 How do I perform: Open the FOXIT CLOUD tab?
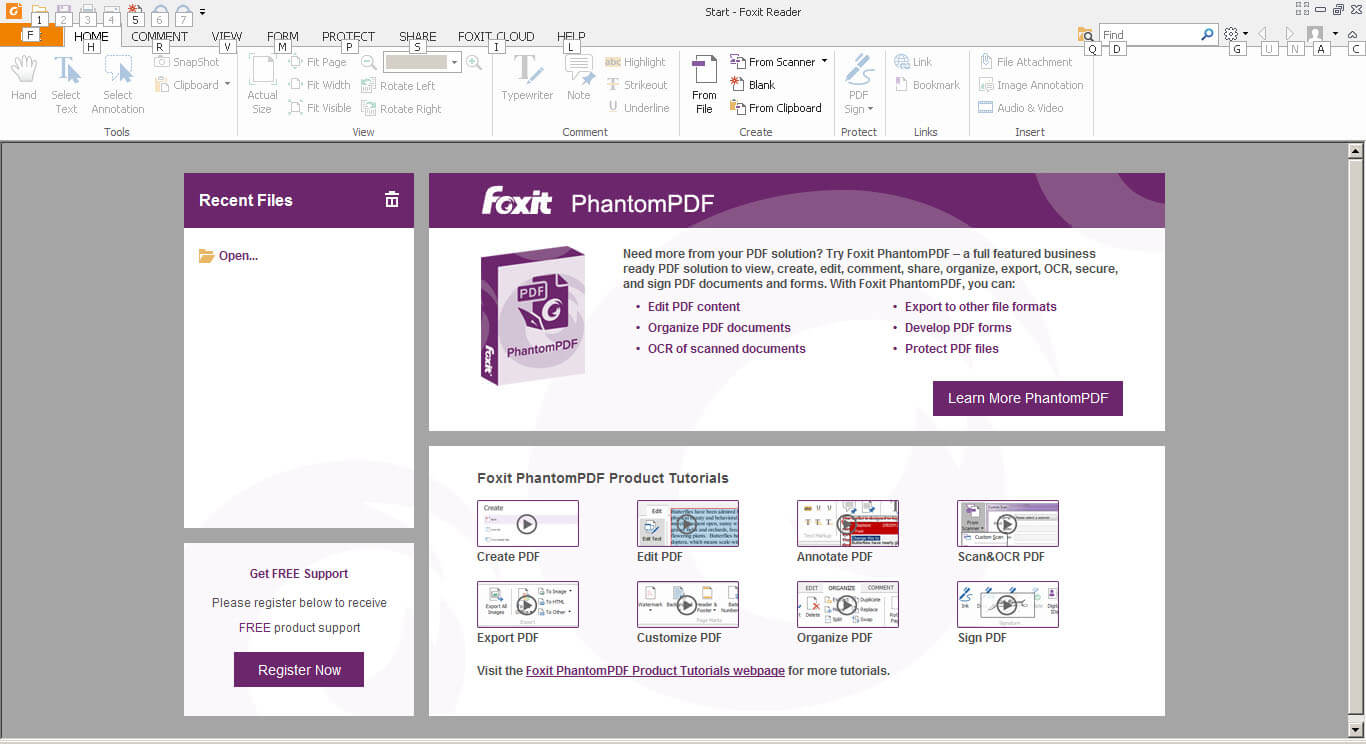pyautogui.click(x=496, y=36)
